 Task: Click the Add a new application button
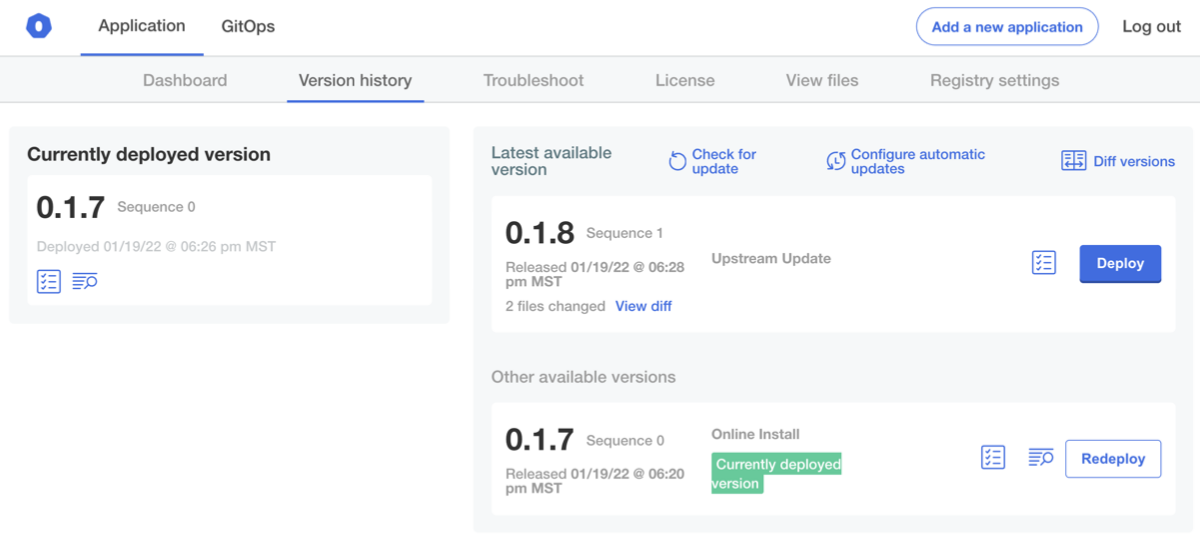click(x=1007, y=27)
